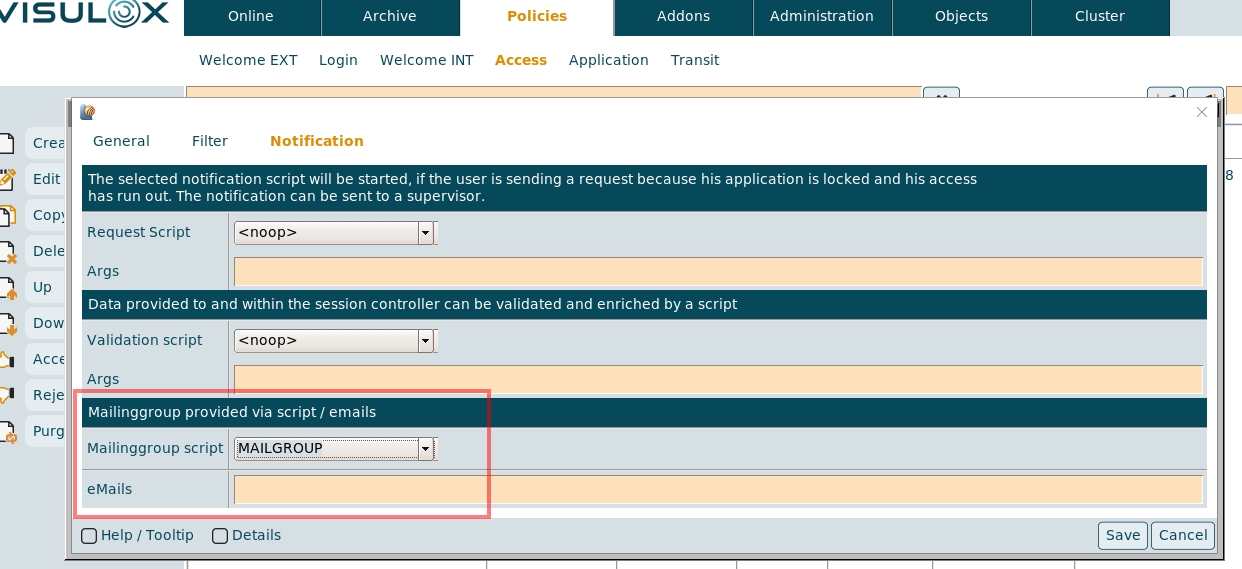The width and height of the screenshot is (1242, 569).
Task: Open the Administration menu
Action: tap(821, 16)
